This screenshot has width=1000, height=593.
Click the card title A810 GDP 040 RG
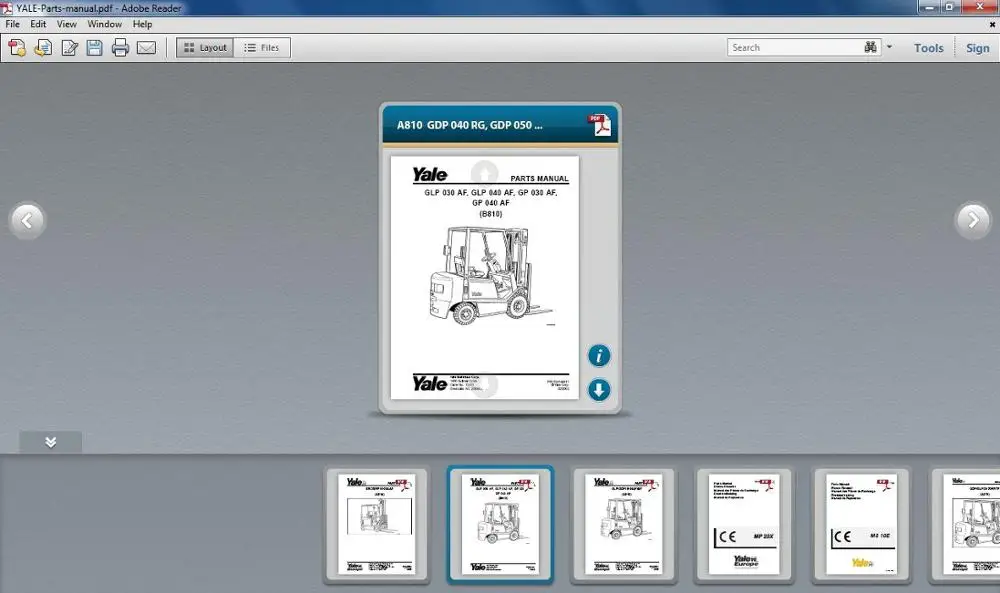pyautogui.click(x=469, y=125)
